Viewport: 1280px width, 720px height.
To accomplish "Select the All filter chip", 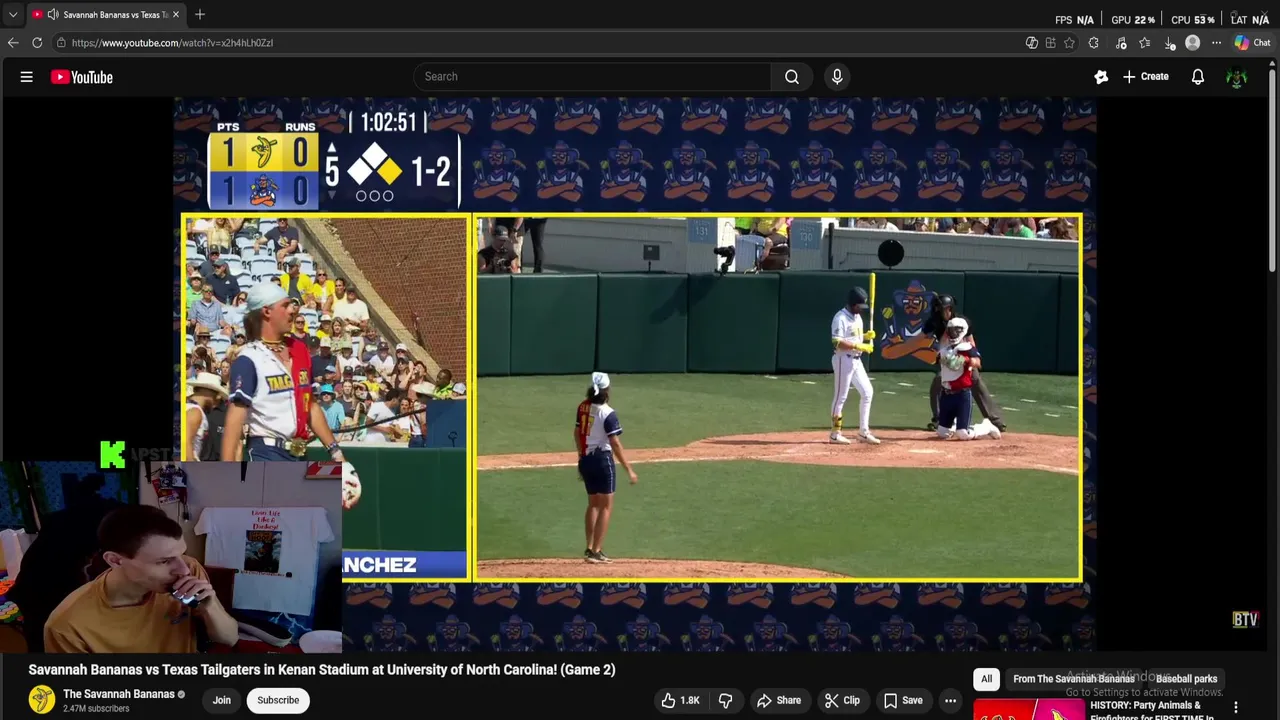I will 986,679.
